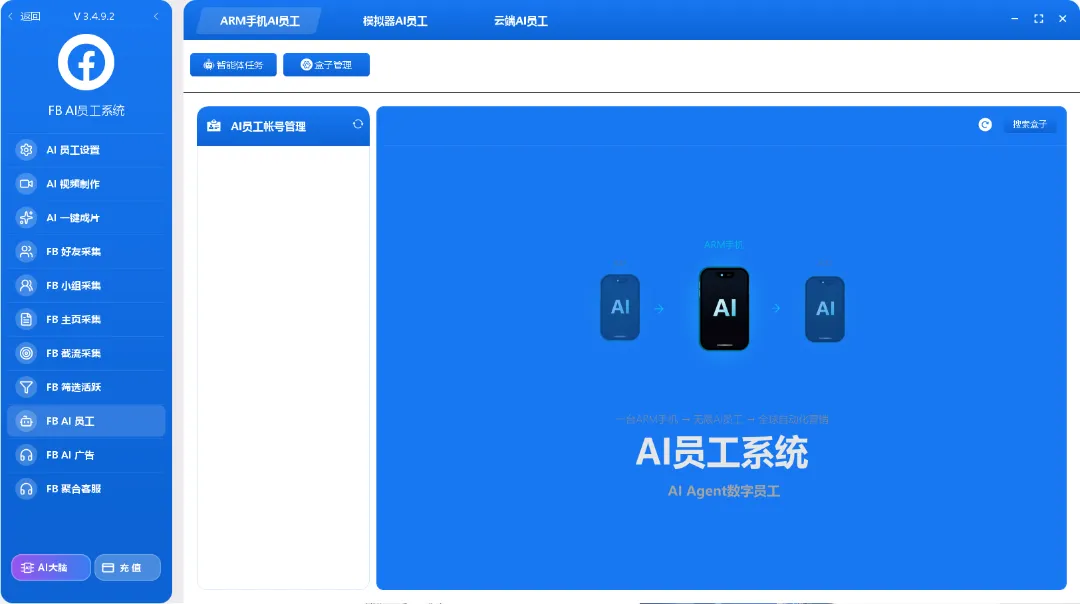Click the FB AI员工系统 logo

[85, 61]
